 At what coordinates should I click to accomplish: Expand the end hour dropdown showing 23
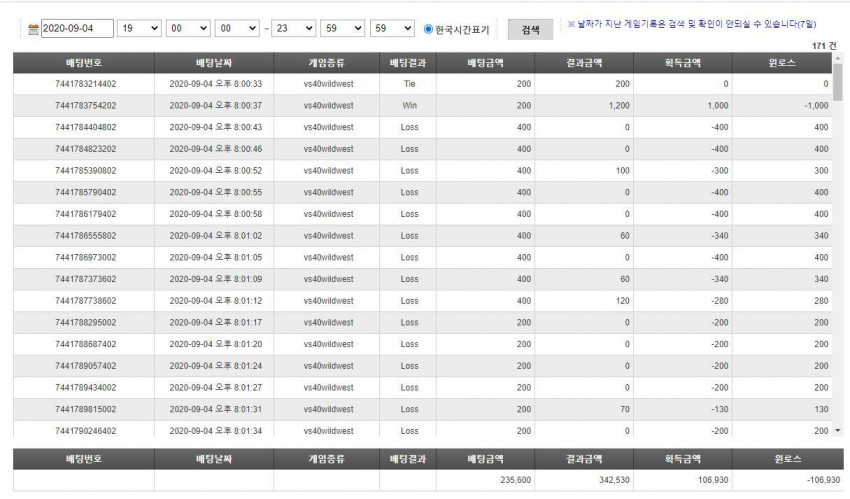[293, 28]
